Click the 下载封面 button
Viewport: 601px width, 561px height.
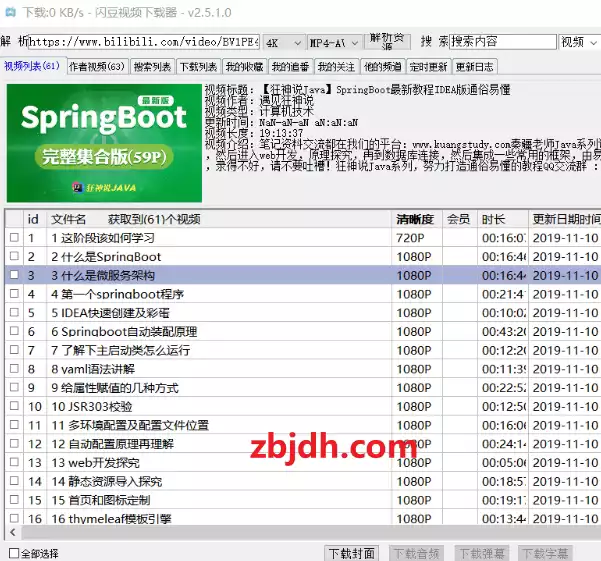tap(351, 553)
